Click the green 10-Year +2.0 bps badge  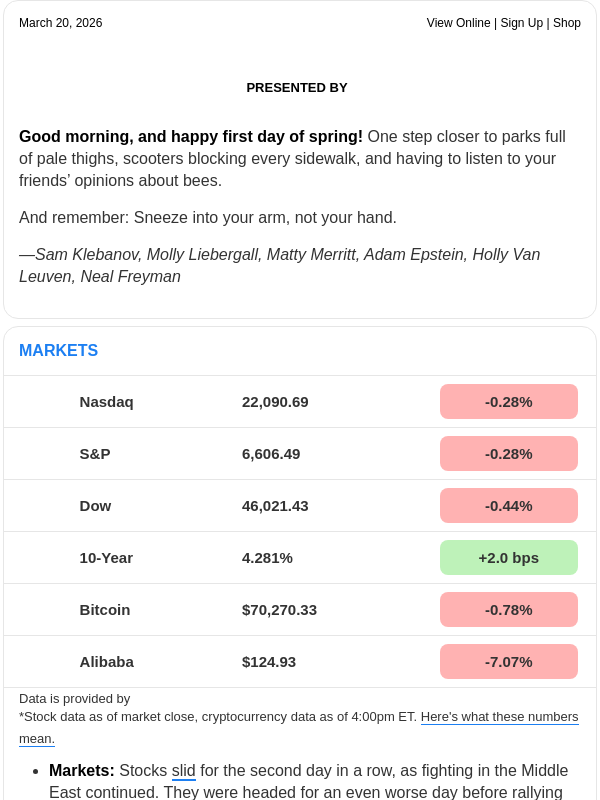point(508,557)
